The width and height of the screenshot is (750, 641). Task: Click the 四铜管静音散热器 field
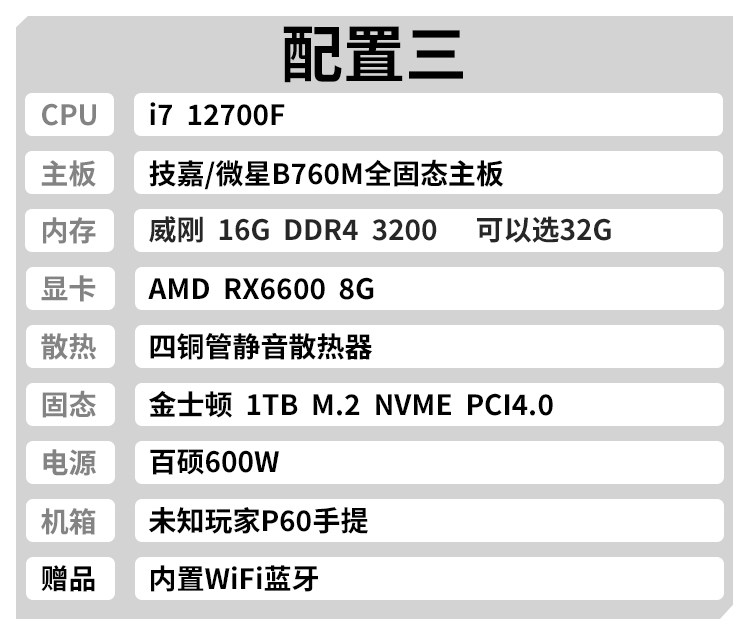[x=428, y=347]
